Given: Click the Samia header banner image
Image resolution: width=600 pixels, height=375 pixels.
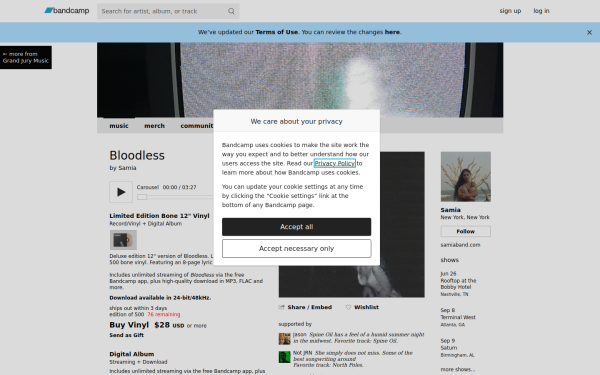Looking at the screenshot, I should (300, 80).
